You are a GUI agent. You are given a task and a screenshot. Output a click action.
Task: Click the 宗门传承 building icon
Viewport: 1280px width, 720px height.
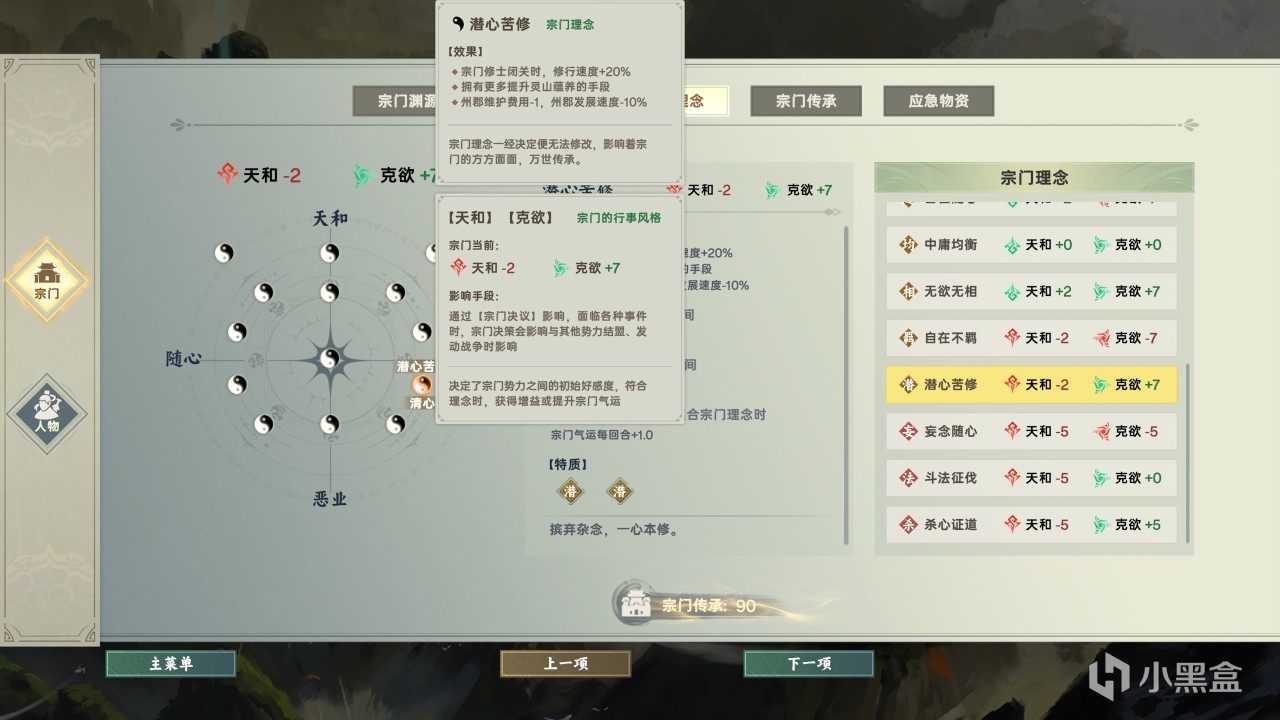tap(636, 604)
